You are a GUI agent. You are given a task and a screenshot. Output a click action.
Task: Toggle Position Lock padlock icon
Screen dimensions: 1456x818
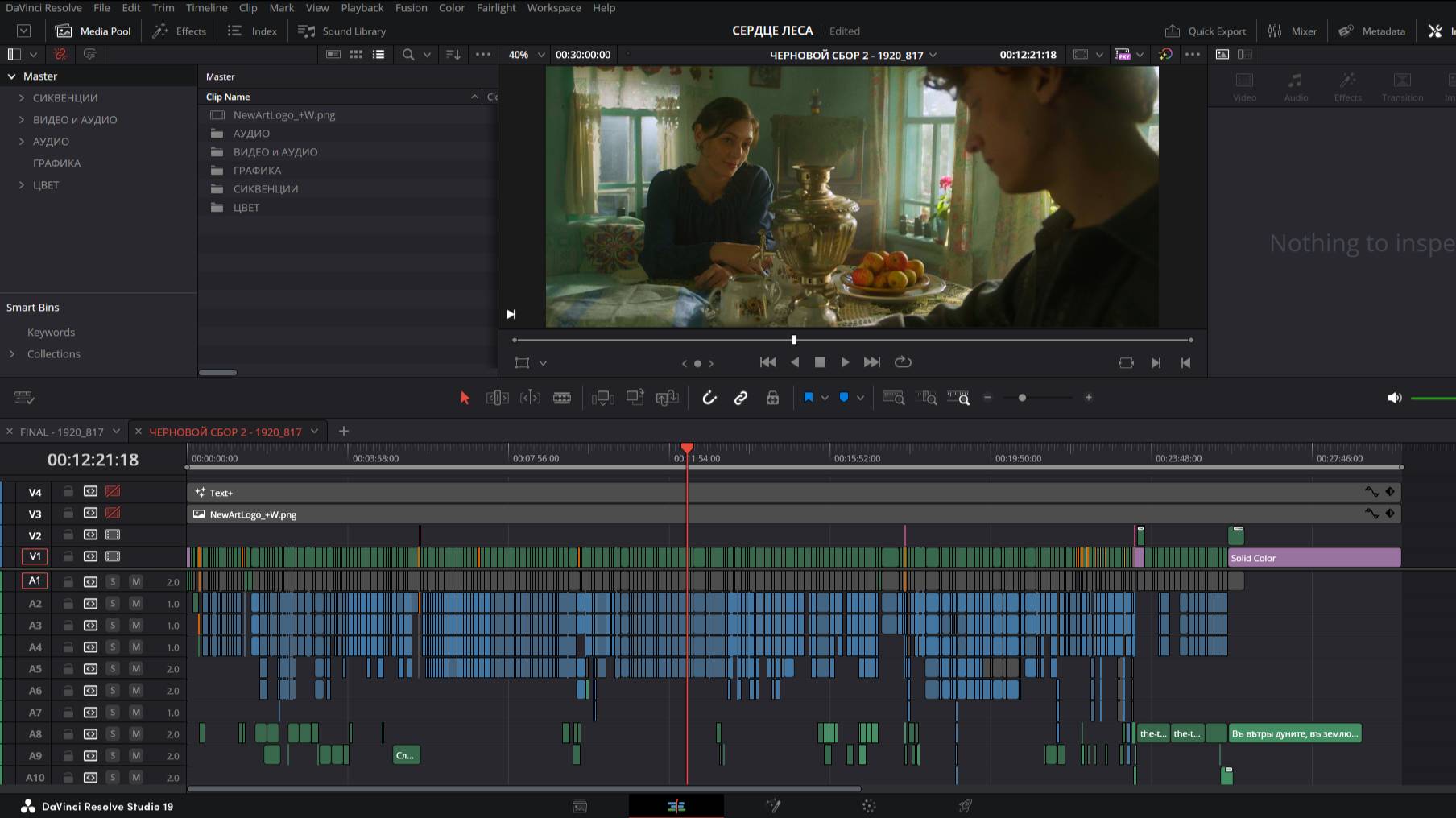[772, 398]
